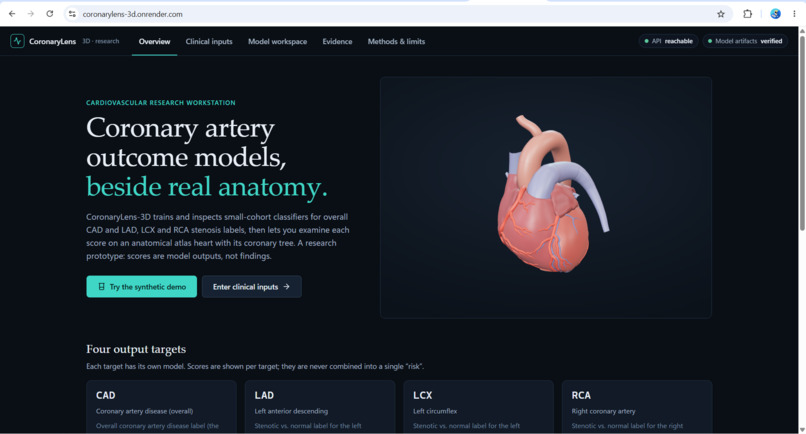Start the Try the synthetic demo button
Screen dimensions: 806x434
[x=141, y=286]
